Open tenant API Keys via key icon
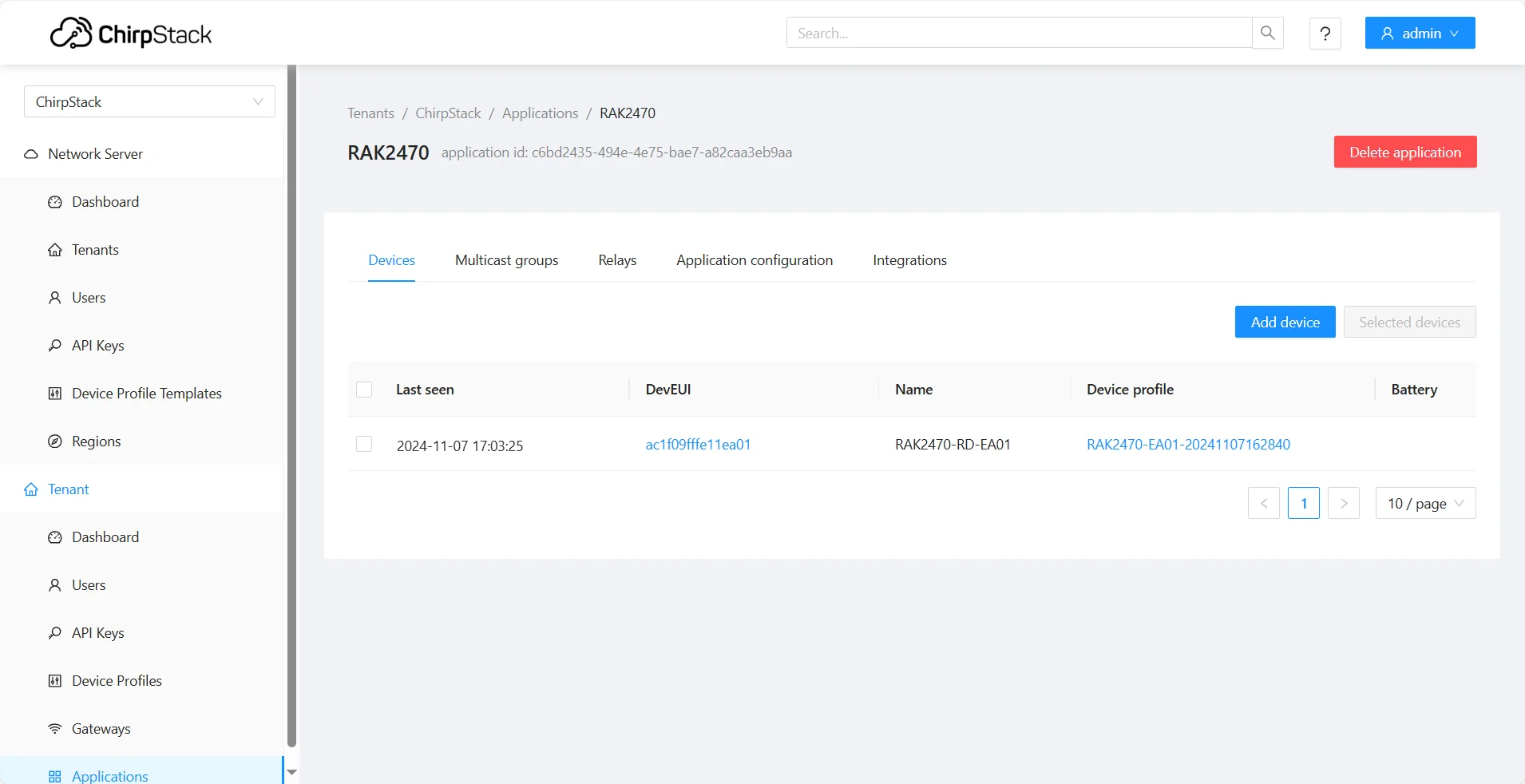Viewport: 1525px width, 784px height. tap(55, 632)
